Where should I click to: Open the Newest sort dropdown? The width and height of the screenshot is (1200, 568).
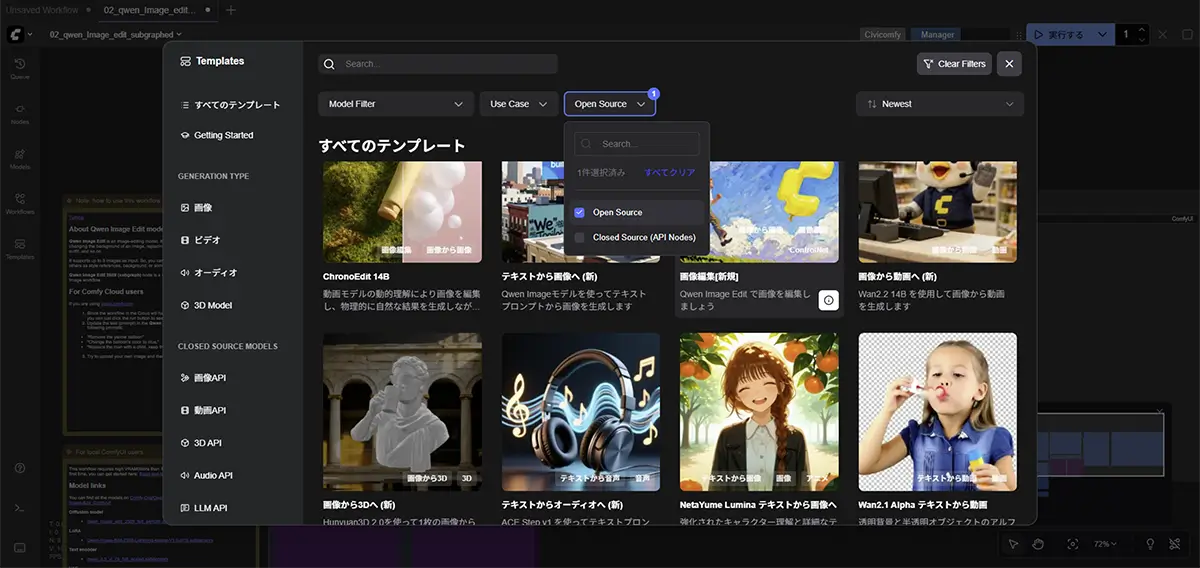(939, 104)
